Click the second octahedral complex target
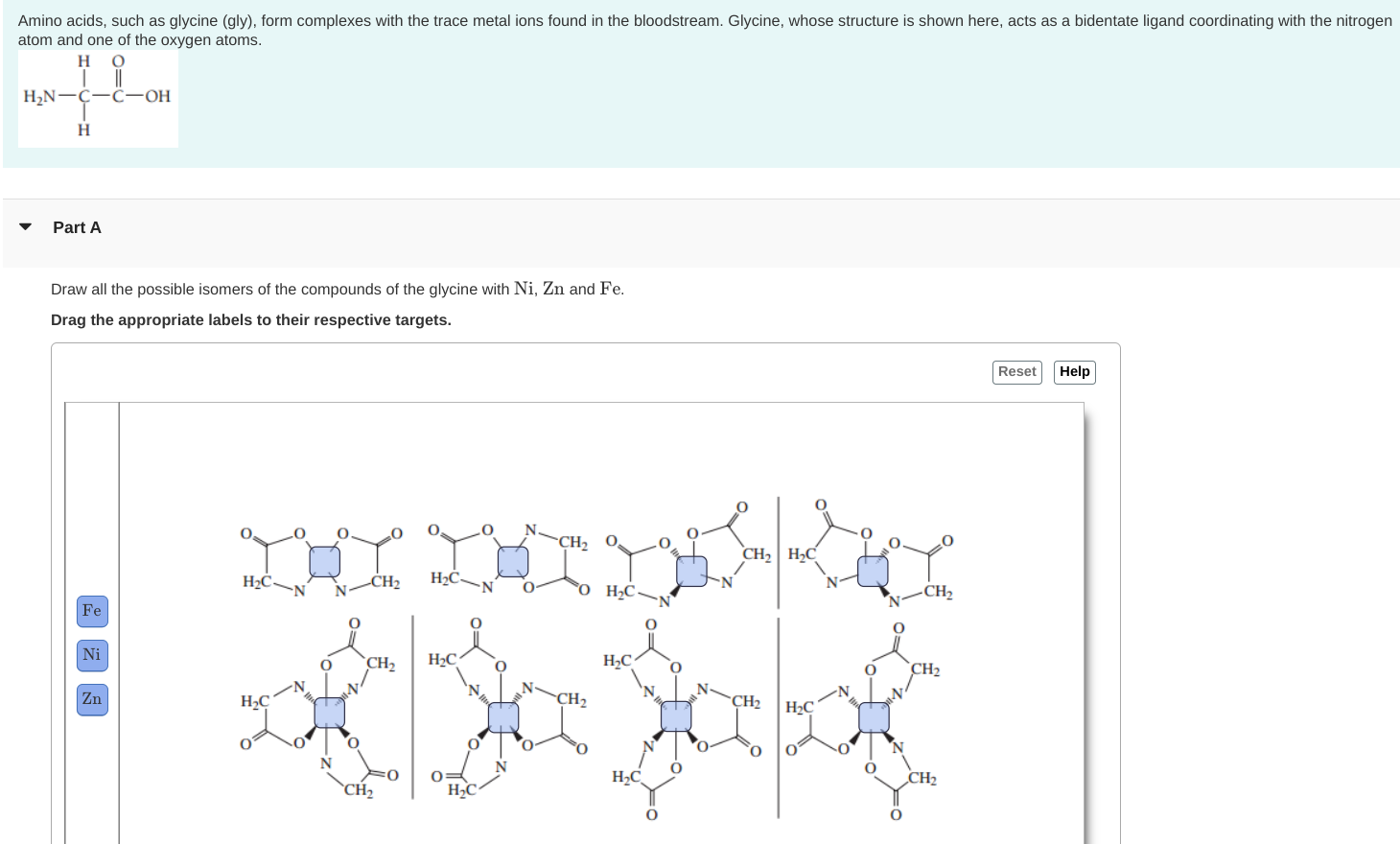The width and height of the screenshot is (1400, 844). tap(502, 715)
